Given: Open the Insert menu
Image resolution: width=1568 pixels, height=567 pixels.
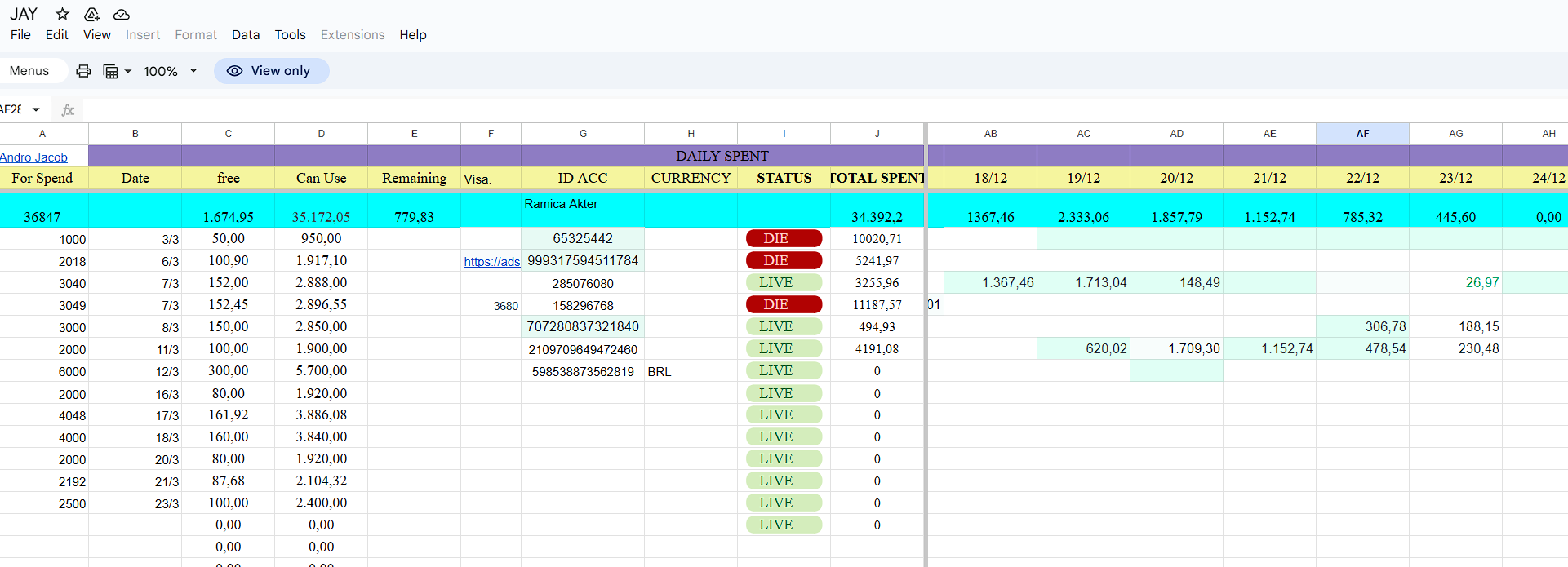Looking at the screenshot, I should coord(143,34).
